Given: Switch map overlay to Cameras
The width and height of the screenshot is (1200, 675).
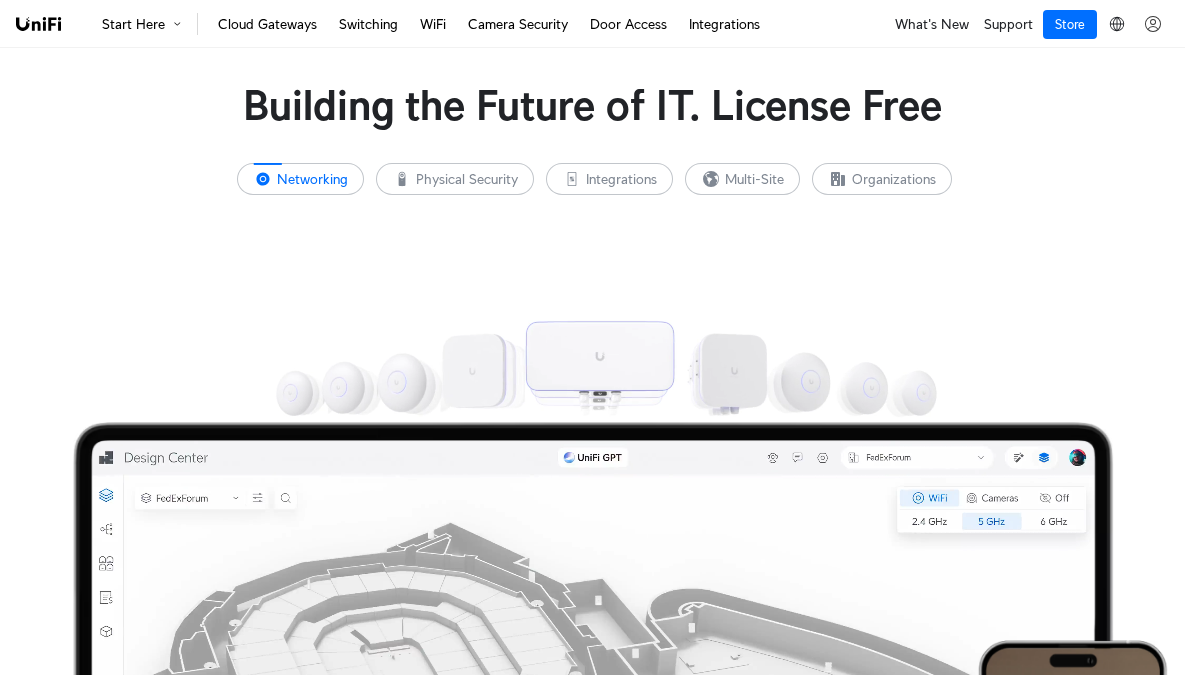Looking at the screenshot, I should 992,498.
